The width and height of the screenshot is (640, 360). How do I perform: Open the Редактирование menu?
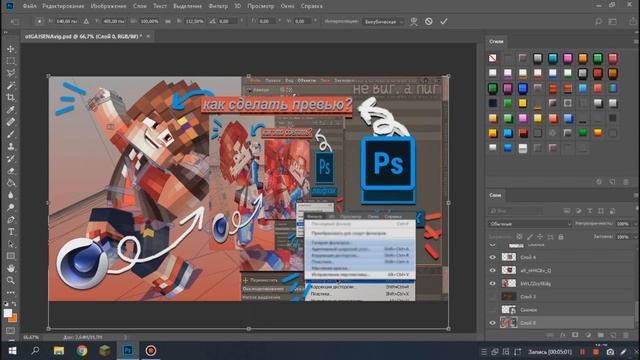[63, 6]
